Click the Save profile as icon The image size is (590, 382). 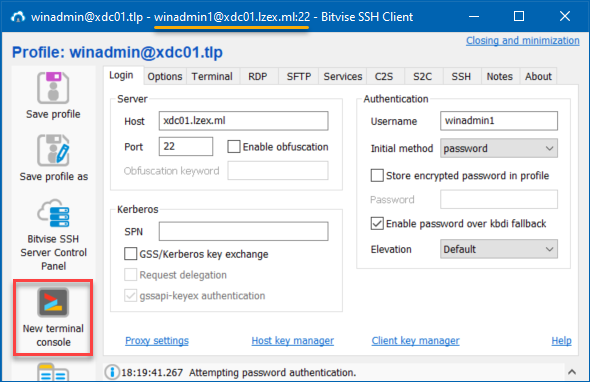pos(53,150)
